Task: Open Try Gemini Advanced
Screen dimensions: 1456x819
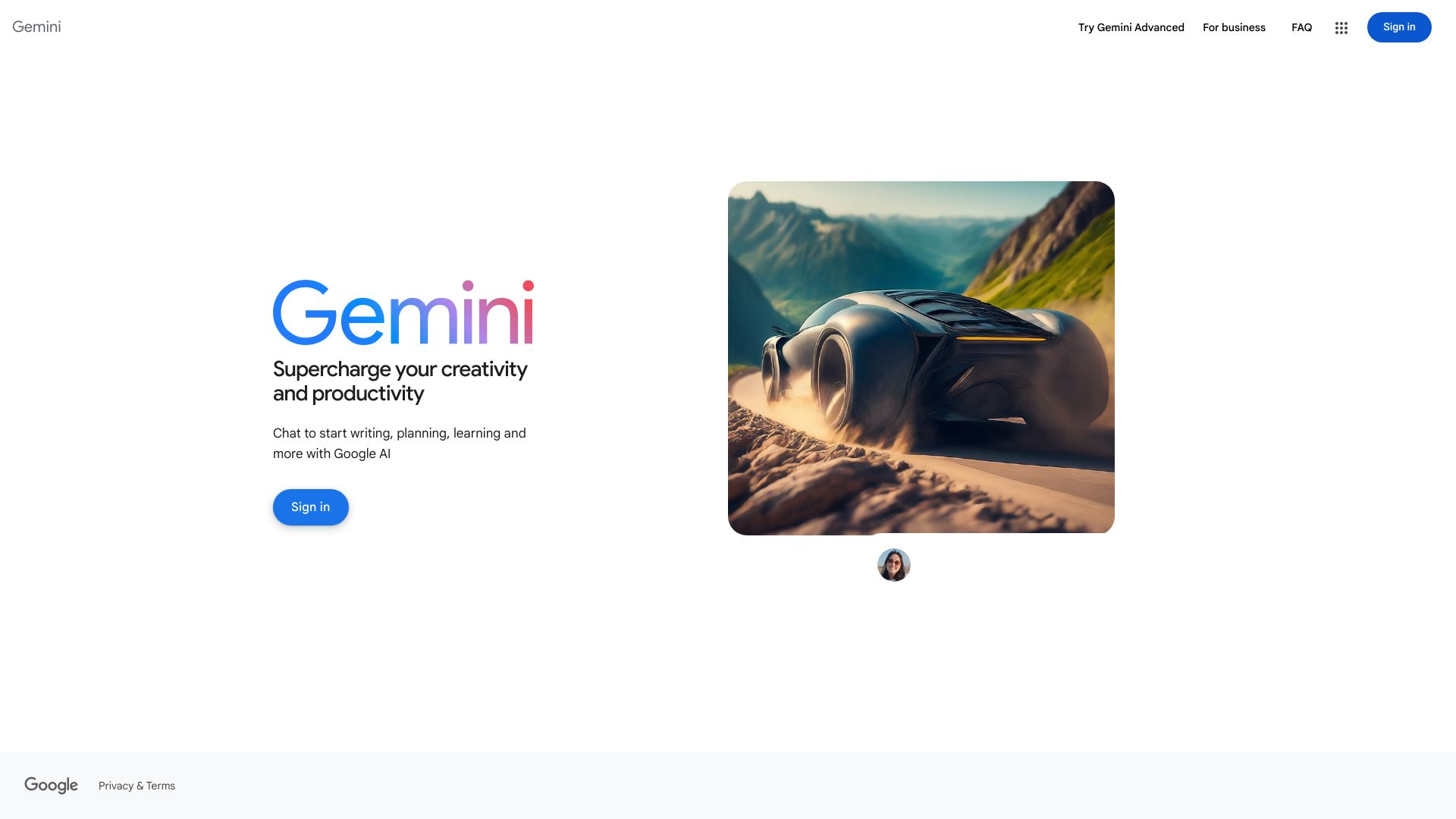Action: 1131,27
